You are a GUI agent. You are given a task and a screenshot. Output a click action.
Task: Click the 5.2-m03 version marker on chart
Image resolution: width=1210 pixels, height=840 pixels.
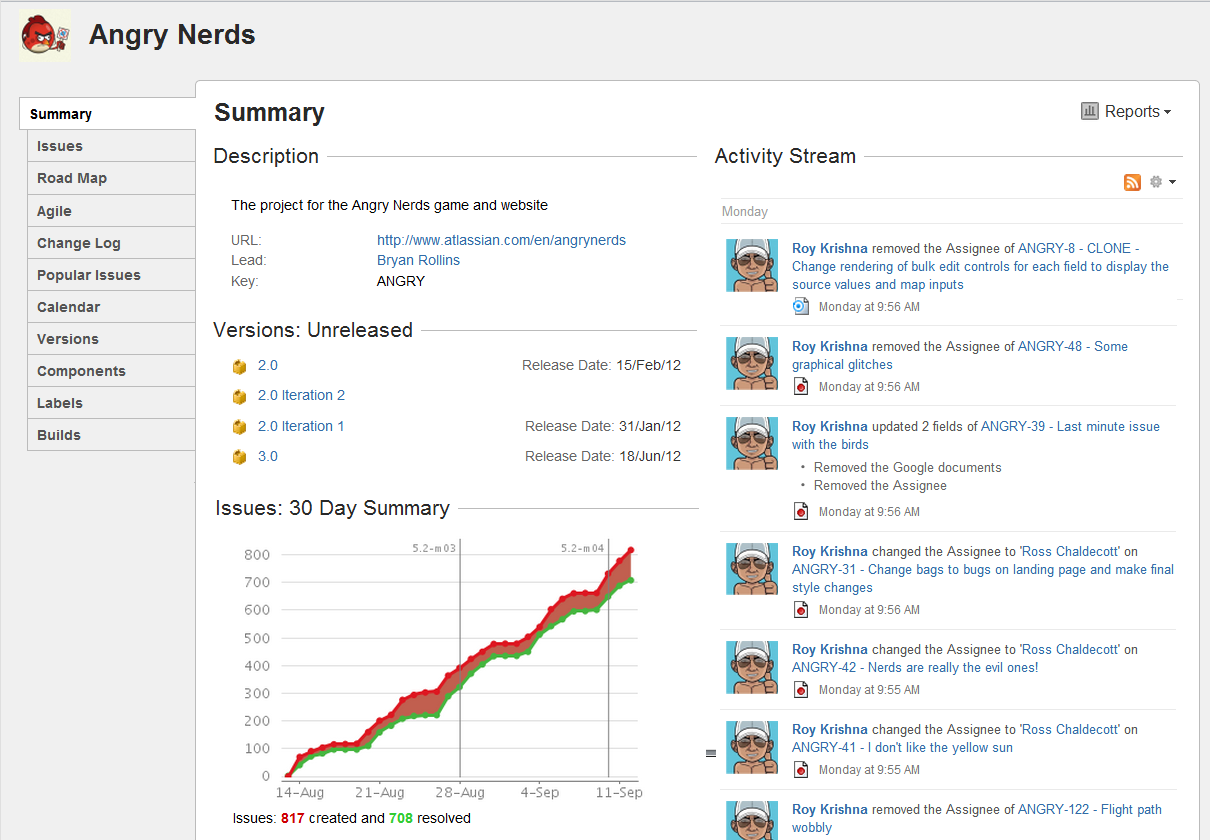[x=435, y=548]
